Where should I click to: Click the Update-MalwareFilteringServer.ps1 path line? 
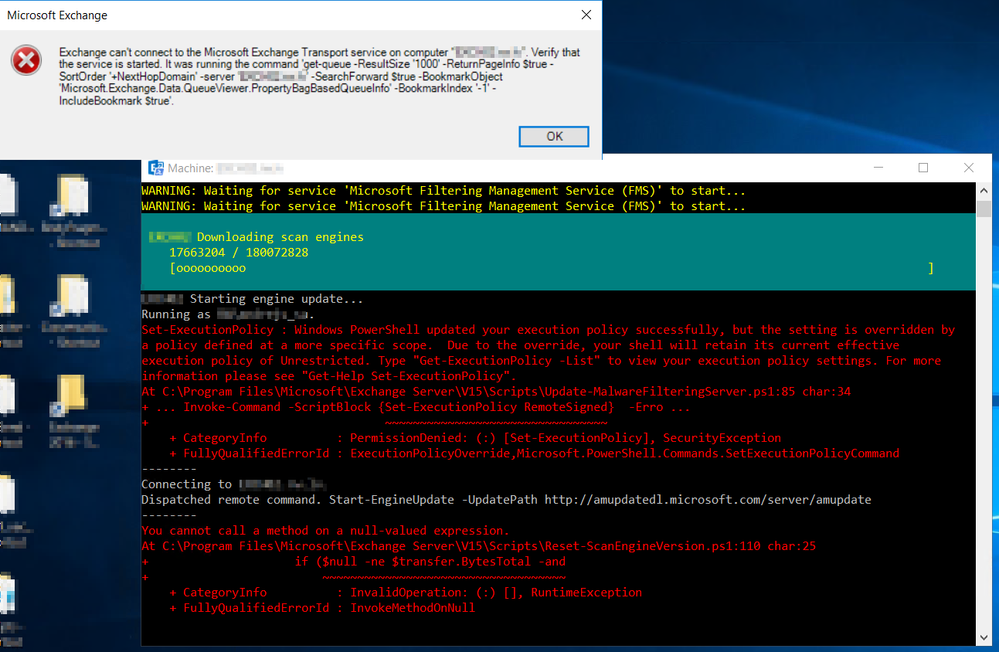(x=496, y=391)
